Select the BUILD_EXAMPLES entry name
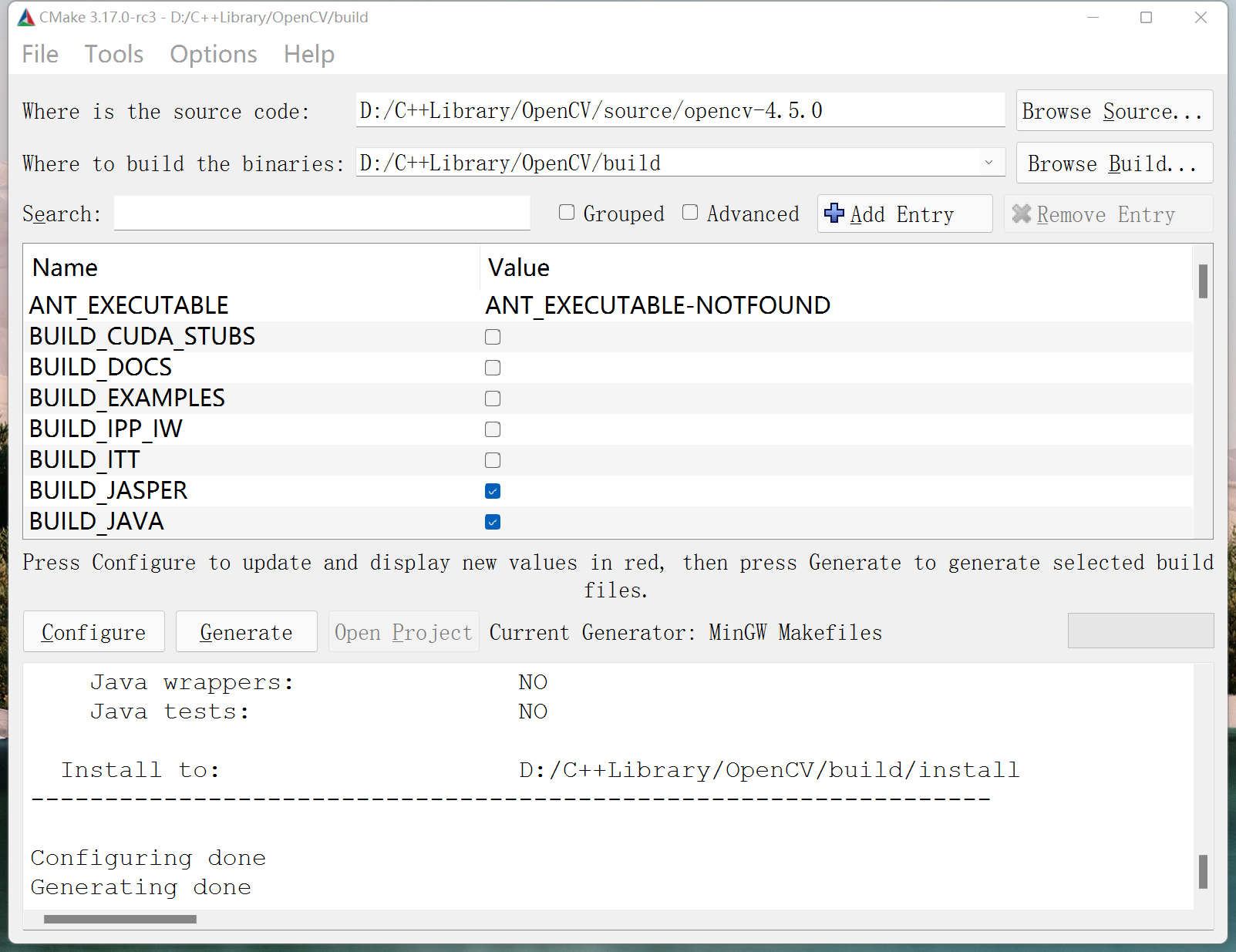 pyautogui.click(x=127, y=399)
